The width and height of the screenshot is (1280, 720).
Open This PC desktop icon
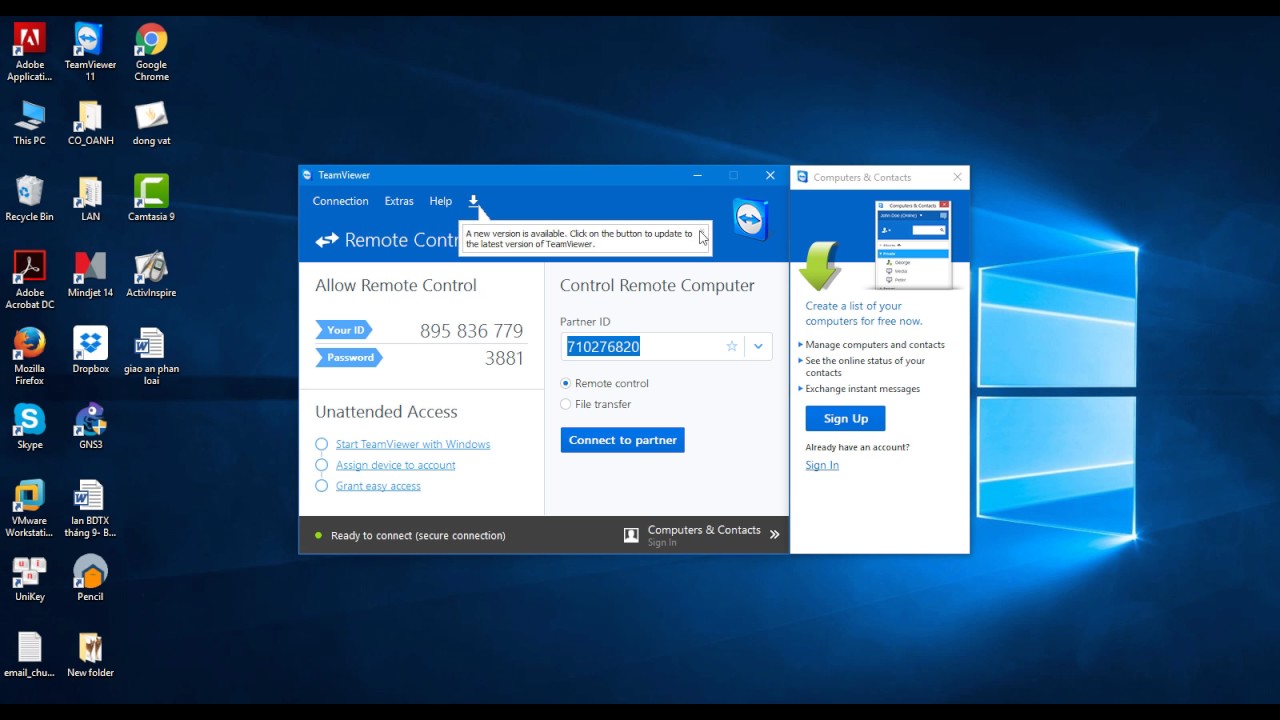(x=29, y=123)
